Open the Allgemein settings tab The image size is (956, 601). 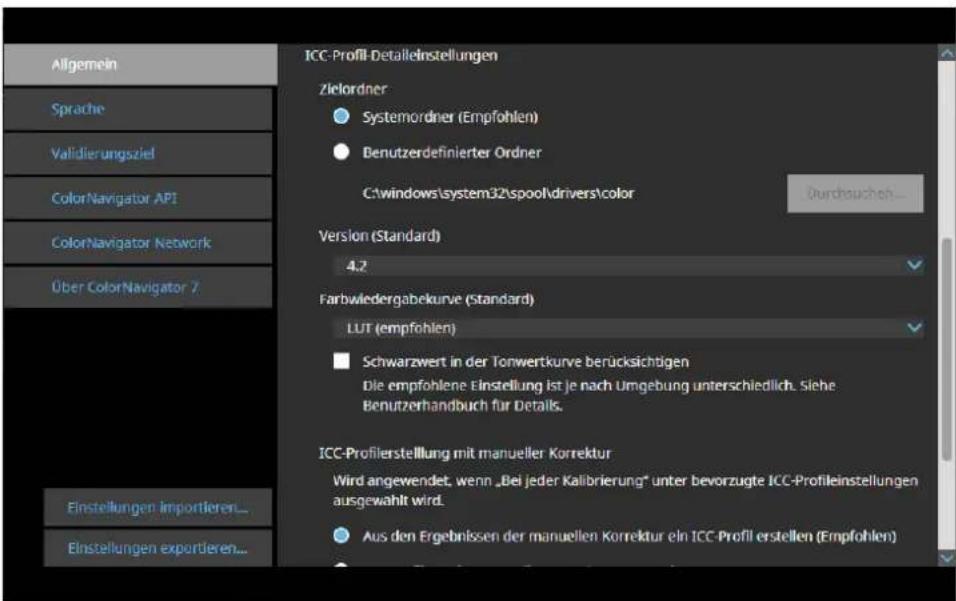point(140,64)
